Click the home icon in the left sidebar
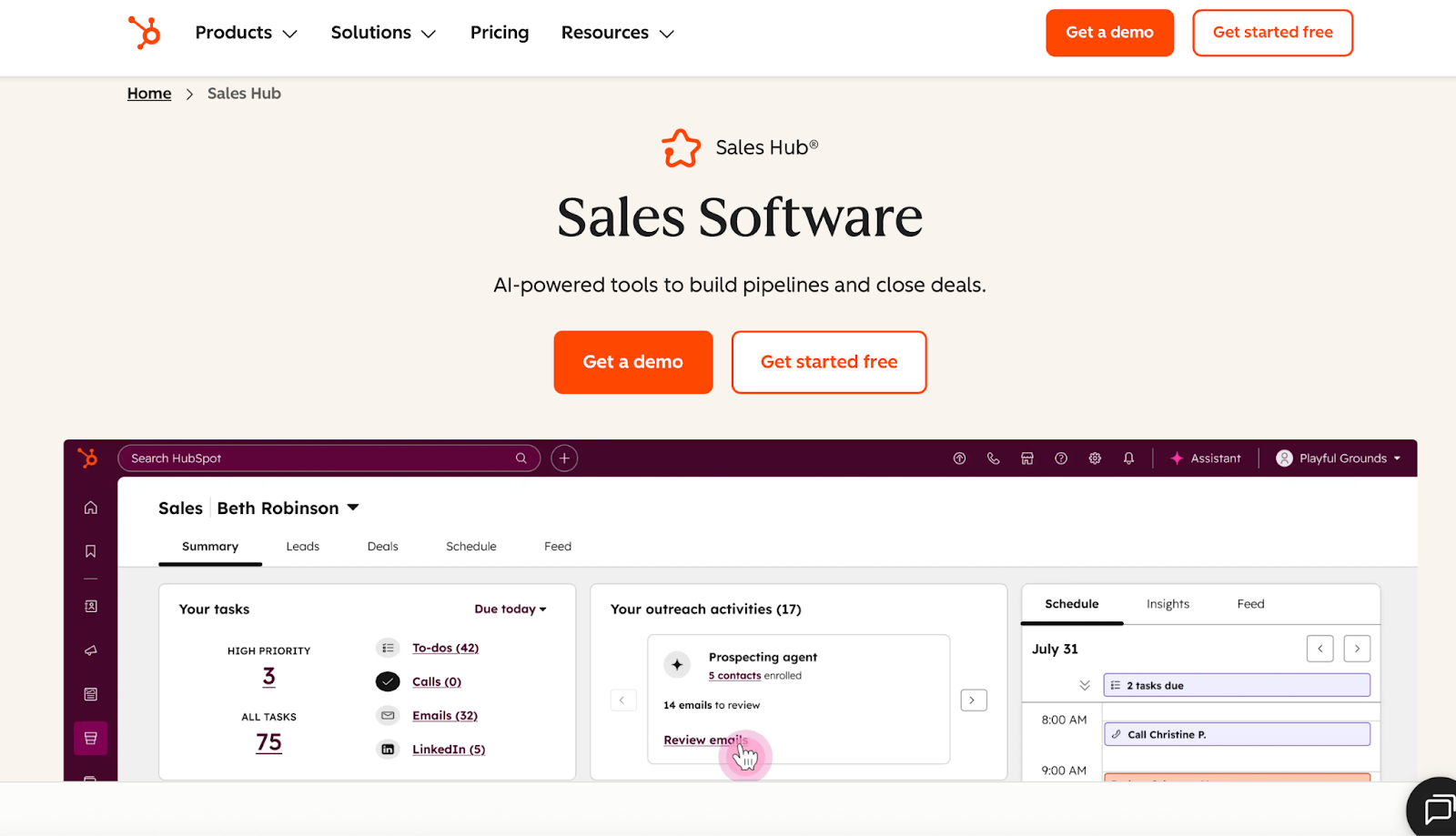The height and width of the screenshot is (836, 1456). (x=91, y=508)
